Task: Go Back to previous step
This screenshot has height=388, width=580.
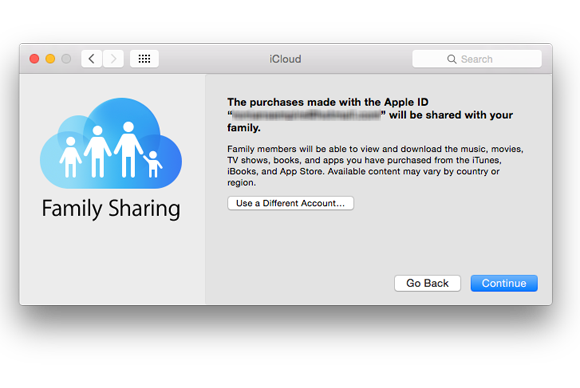Action: coord(427,283)
